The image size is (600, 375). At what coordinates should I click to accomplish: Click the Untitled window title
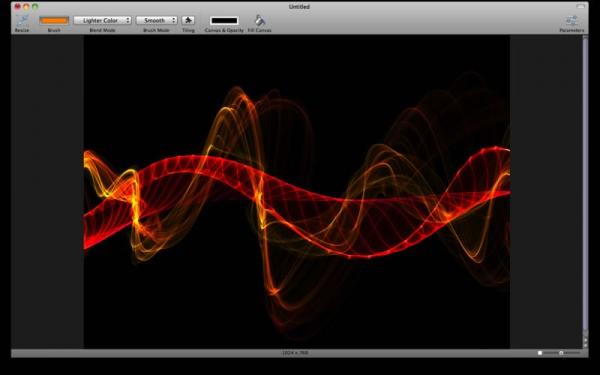tap(299, 7)
